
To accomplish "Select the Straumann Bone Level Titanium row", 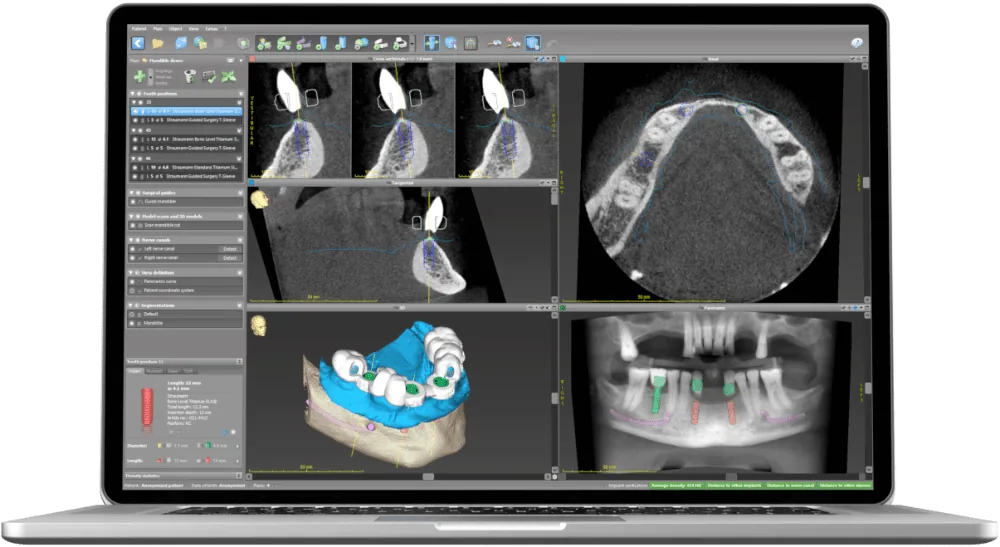I will tap(186, 139).
